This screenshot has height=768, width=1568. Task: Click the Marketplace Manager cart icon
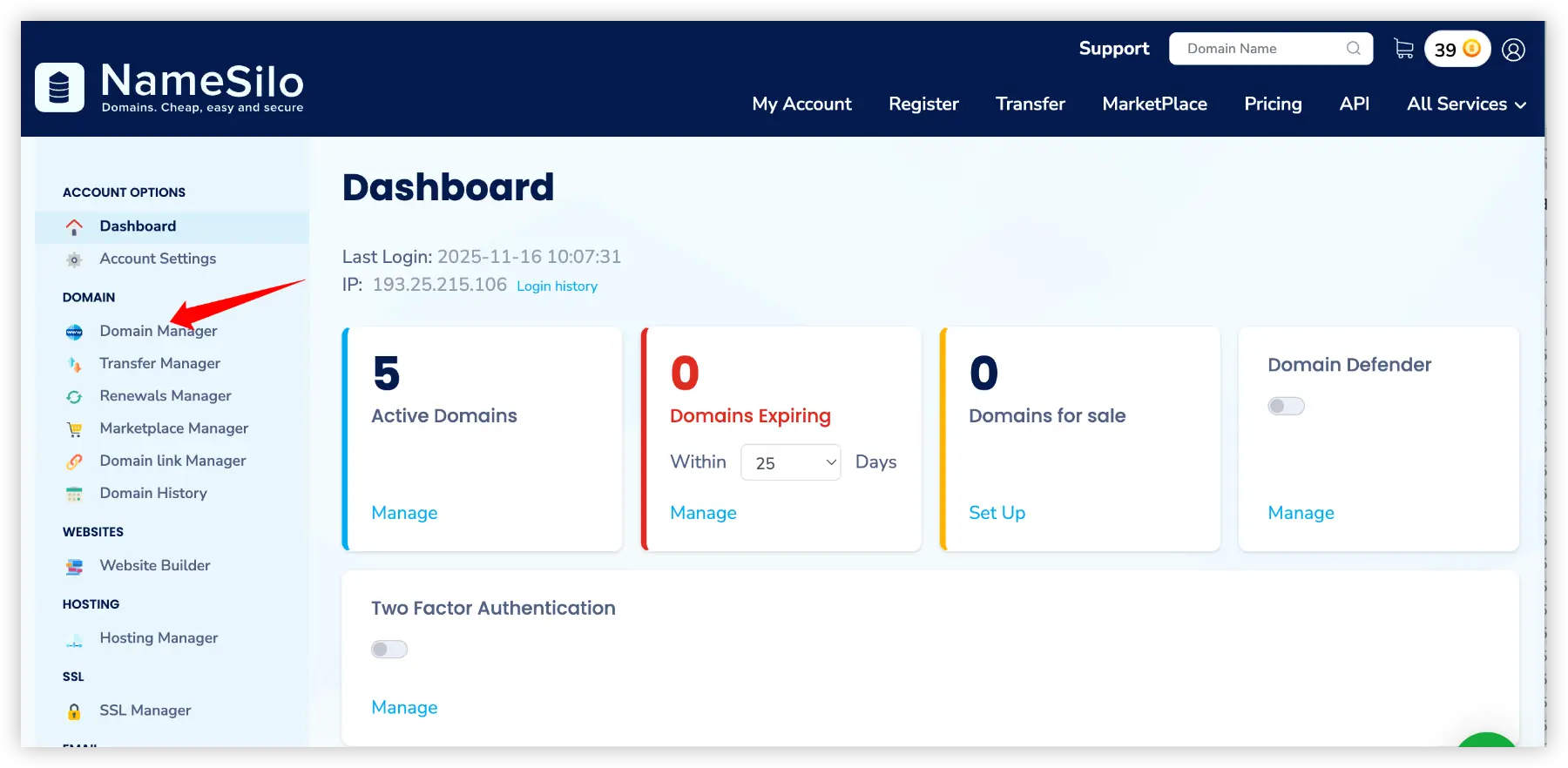click(x=74, y=429)
